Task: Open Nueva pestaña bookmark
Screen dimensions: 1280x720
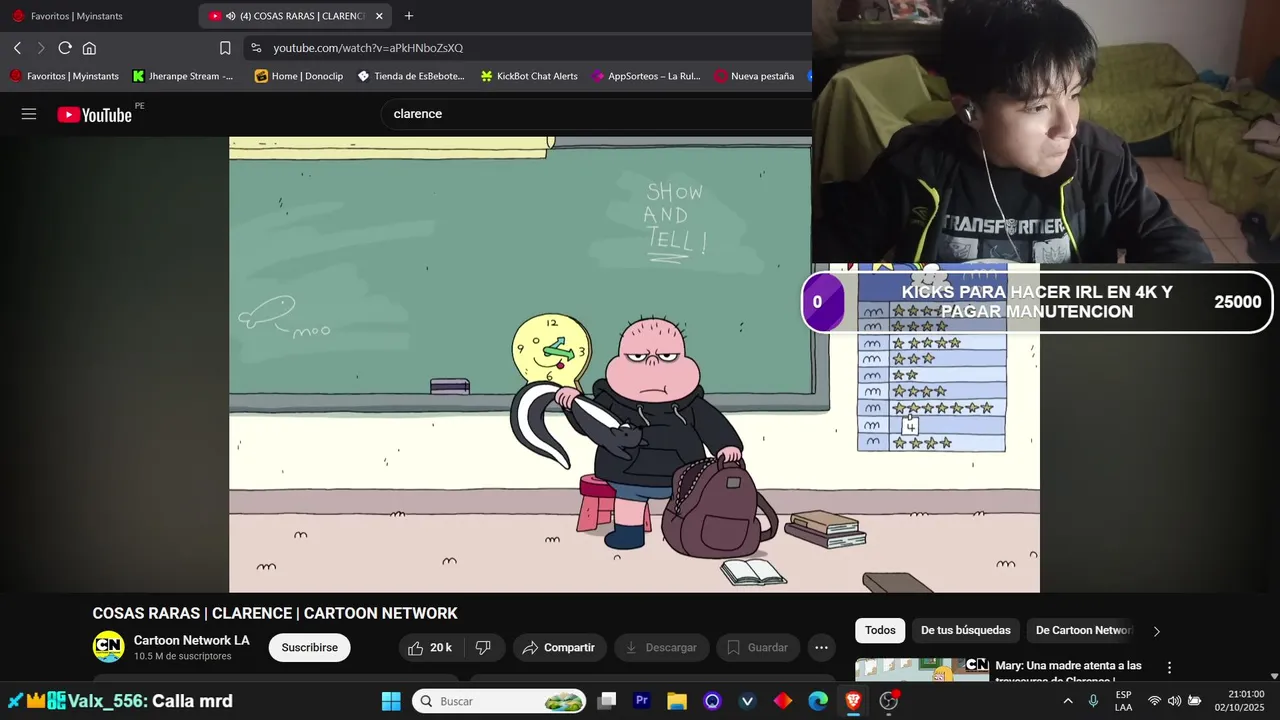Action: click(x=754, y=76)
